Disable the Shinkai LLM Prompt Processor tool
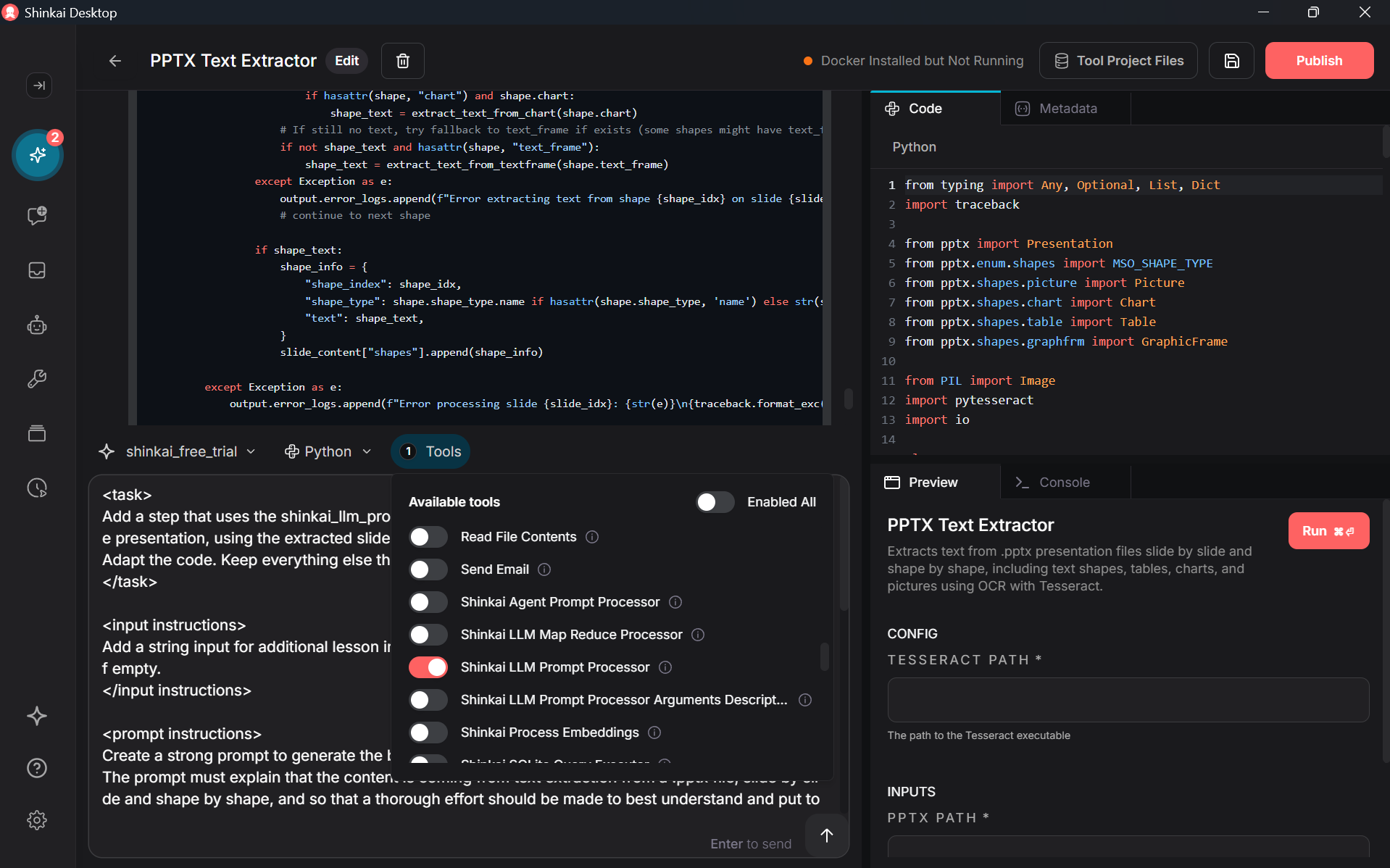Viewport: 1390px width, 868px height. (x=428, y=667)
